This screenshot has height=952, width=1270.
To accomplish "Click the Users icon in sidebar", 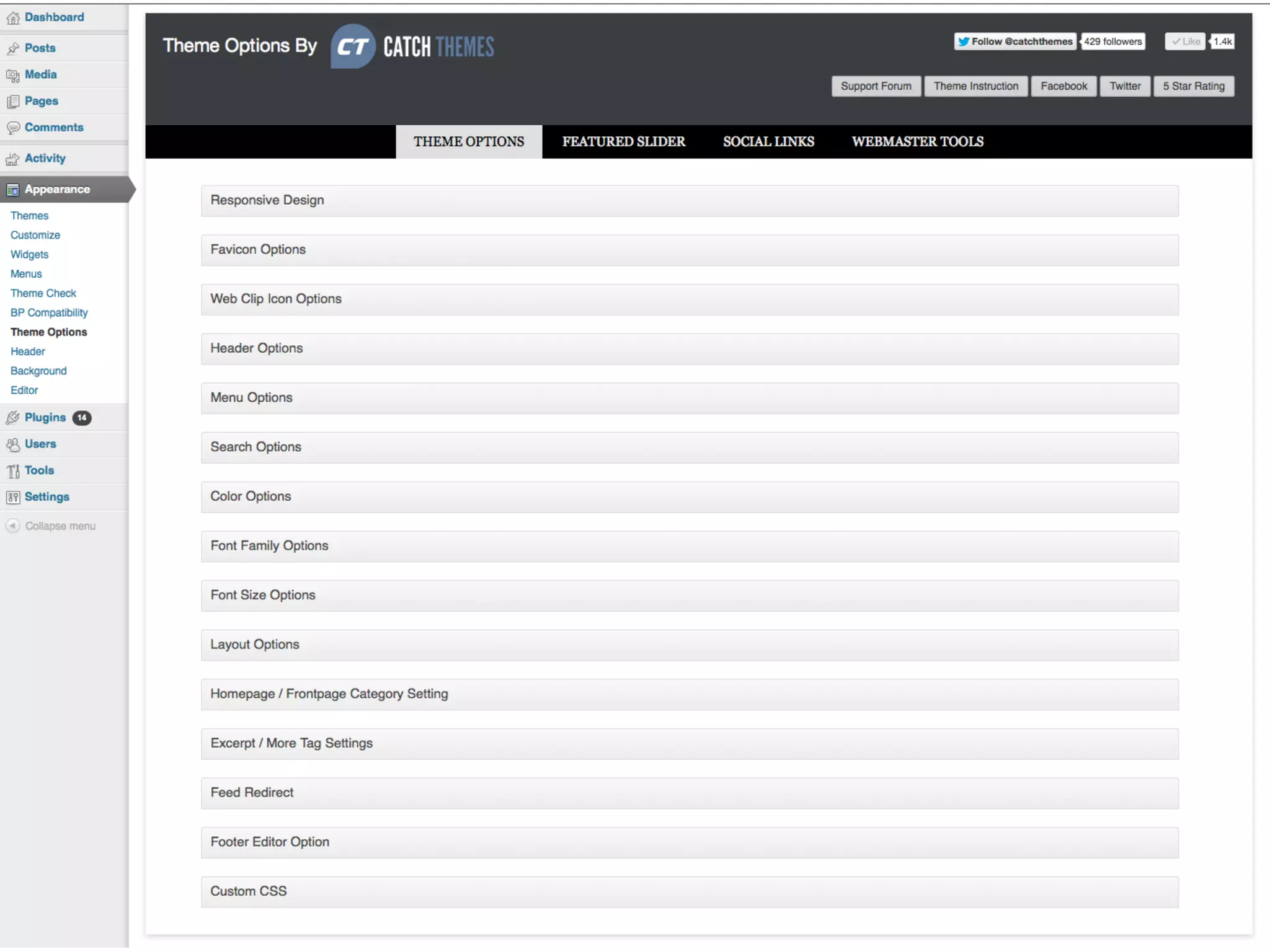I will [x=12, y=444].
